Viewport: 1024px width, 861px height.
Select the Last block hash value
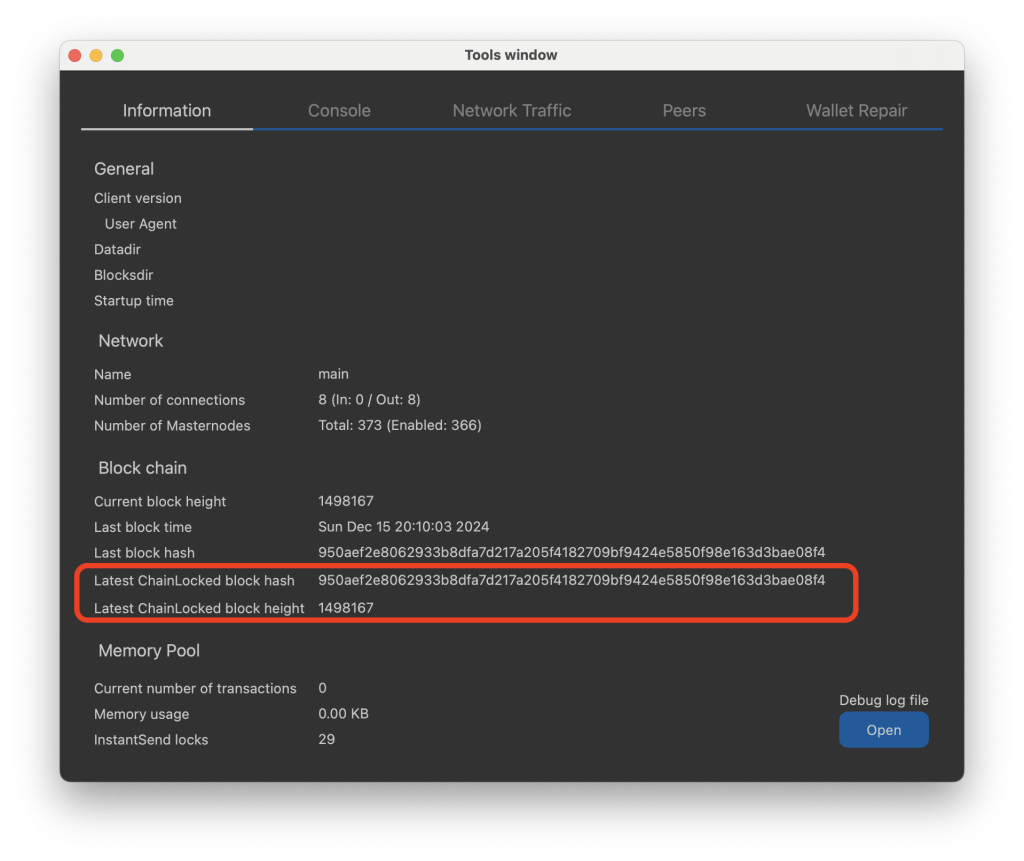tap(571, 553)
